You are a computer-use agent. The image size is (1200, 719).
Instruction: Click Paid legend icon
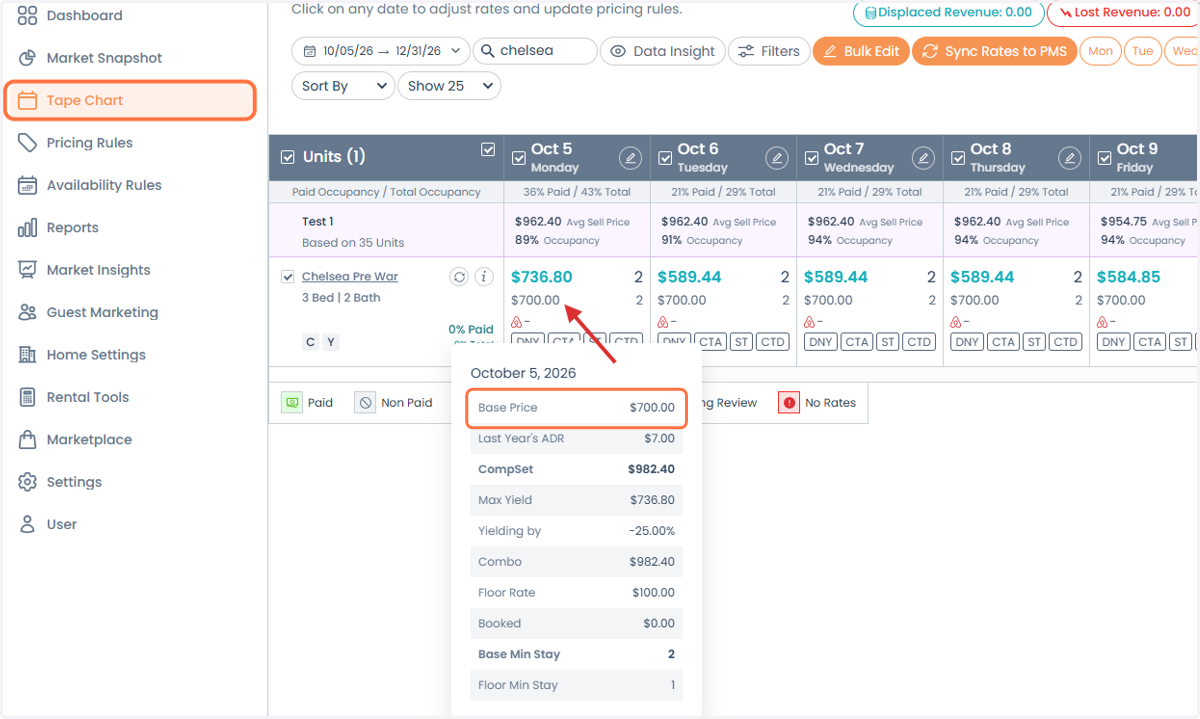pos(292,403)
